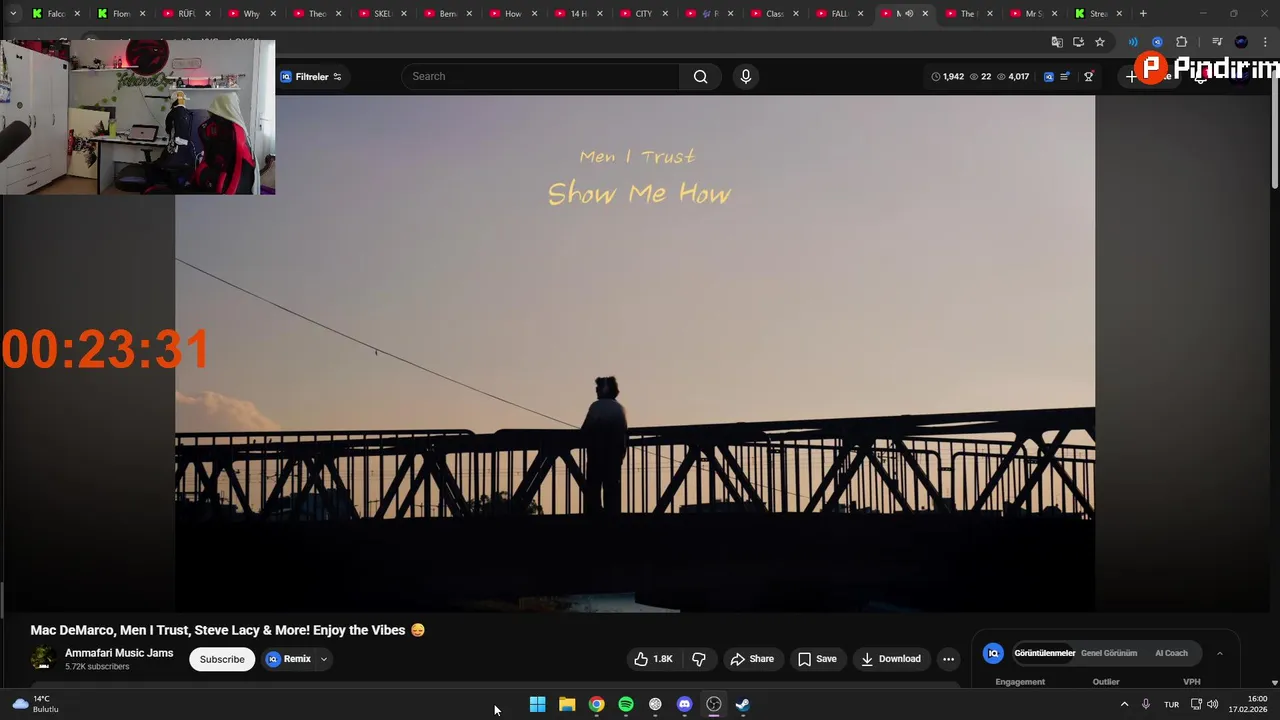The image size is (1280, 720).
Task: Open Ammafari Music Jams channel avatar
Action: click(x=42, y=658)
